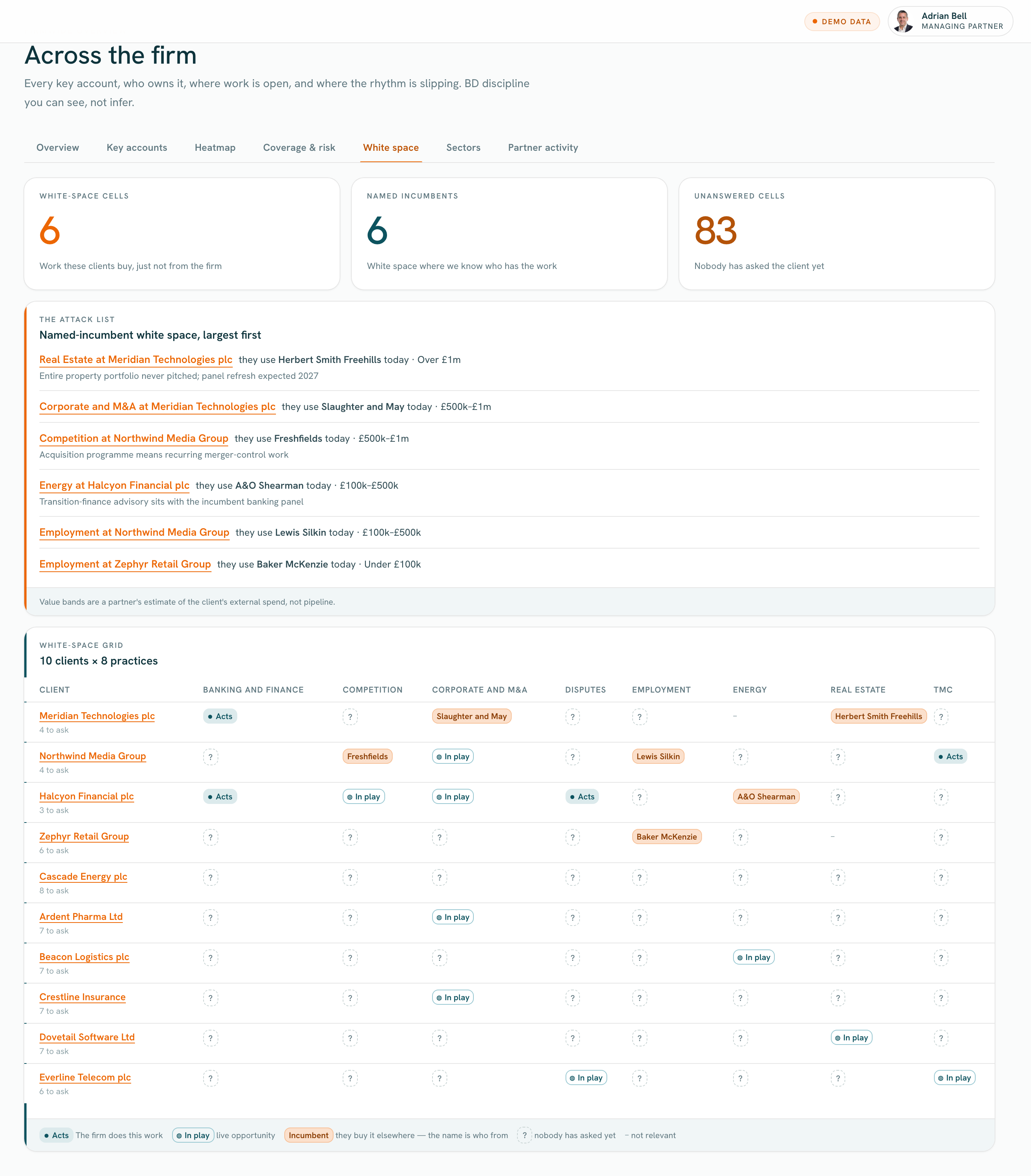Viewport: 1031px width, 1176px height.
Task: Click Everline Telecom's Employment question-mark cell
Action: point(640,1079)
